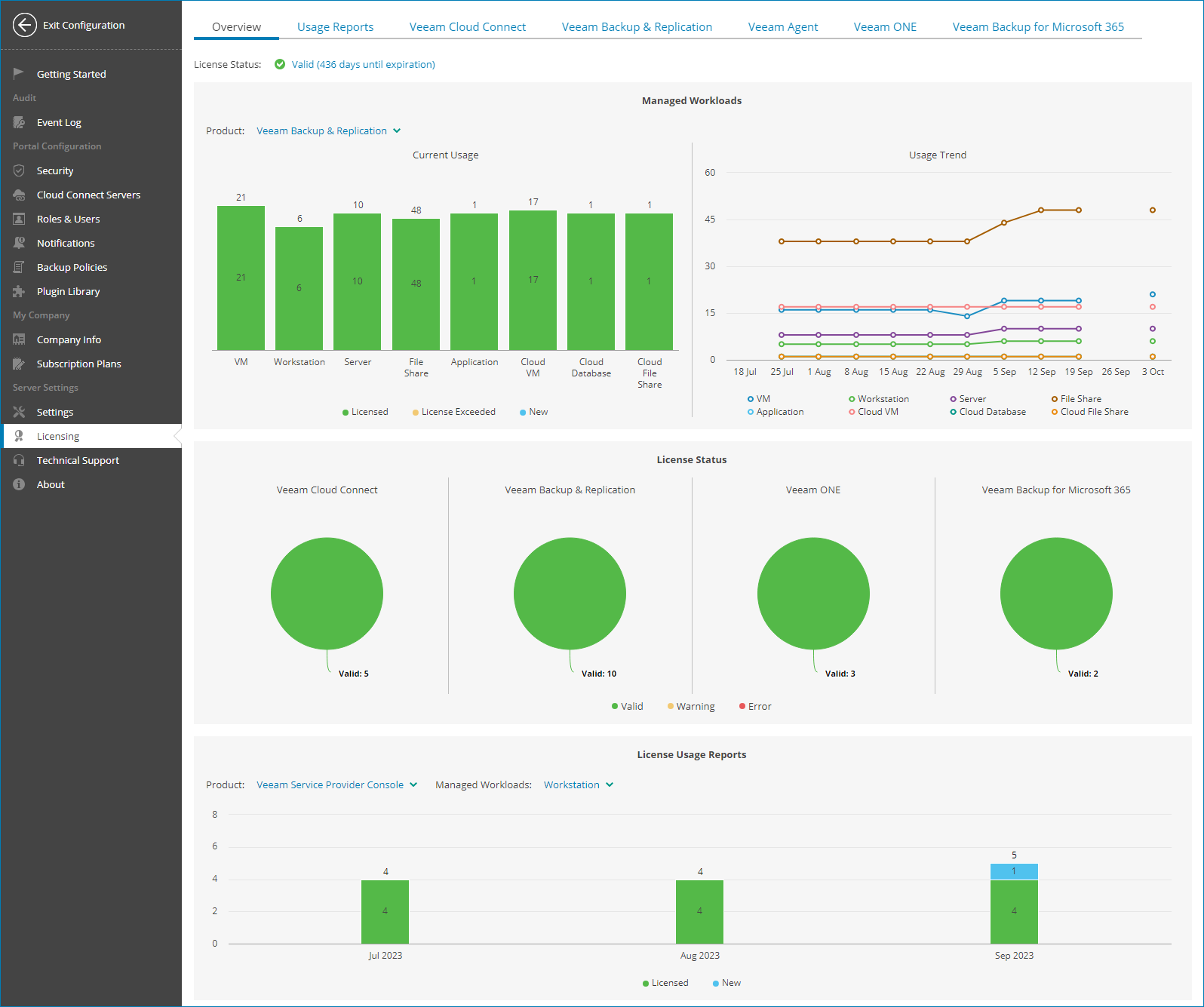Click the blue New segment in Sep 2023 bar
The image size is (1204, 1007).
coord(1014,871)
